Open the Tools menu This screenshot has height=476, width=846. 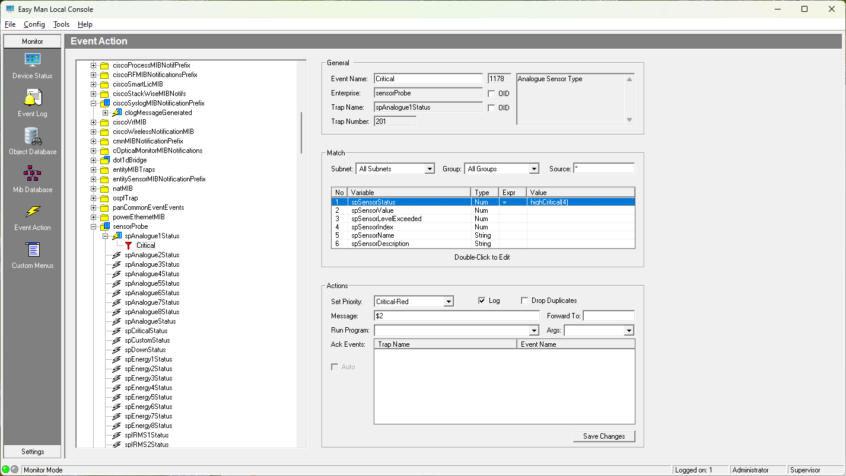(x=61, y=24)
